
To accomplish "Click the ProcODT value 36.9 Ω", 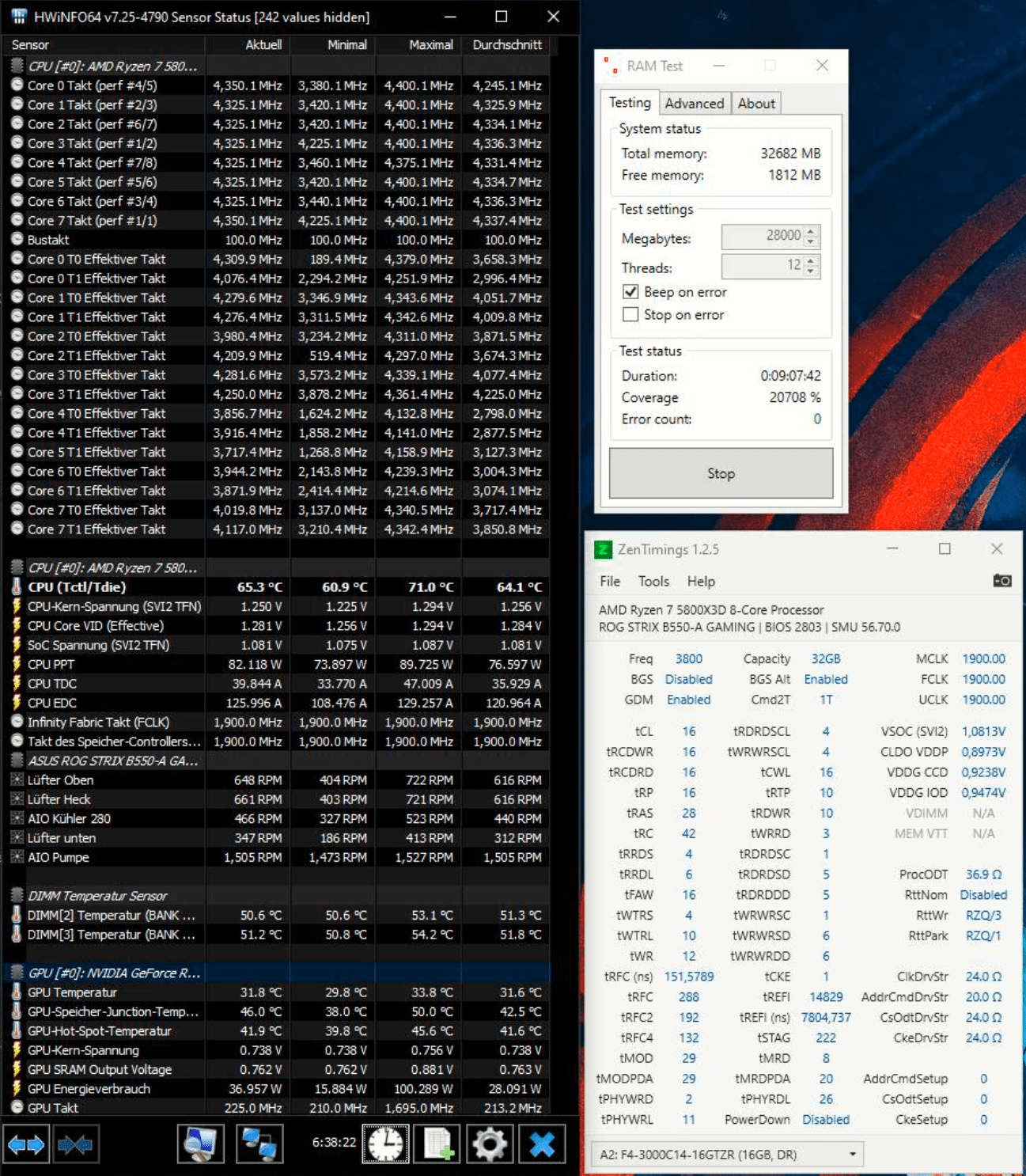I will tap(983, 874).
